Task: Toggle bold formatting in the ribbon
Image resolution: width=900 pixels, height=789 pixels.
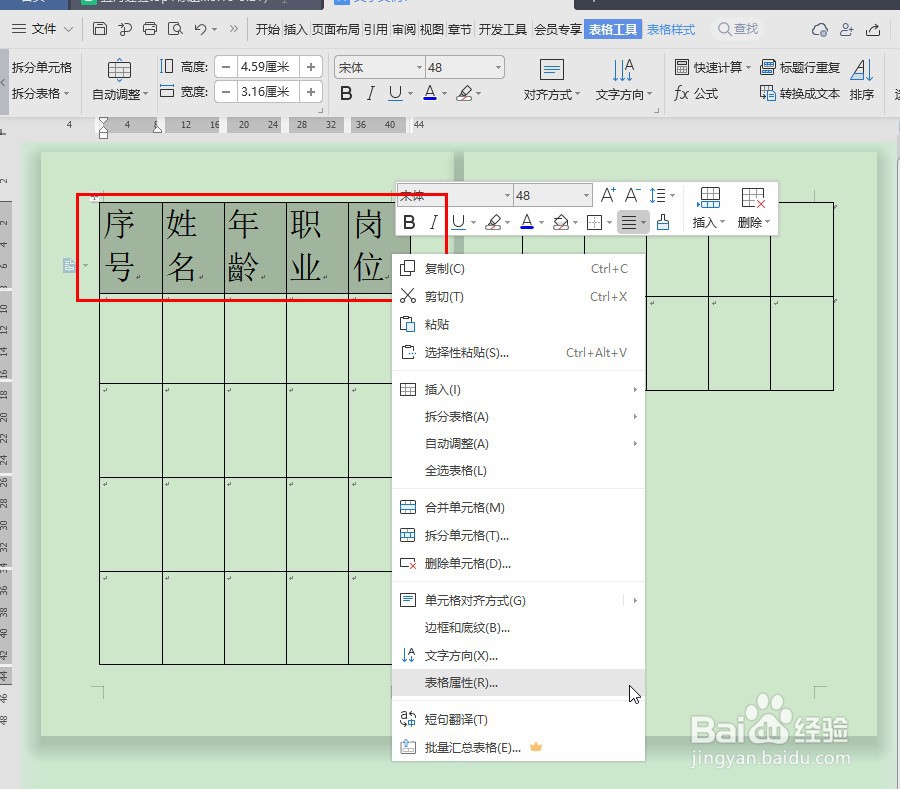Action: click(x=345, y=92)
